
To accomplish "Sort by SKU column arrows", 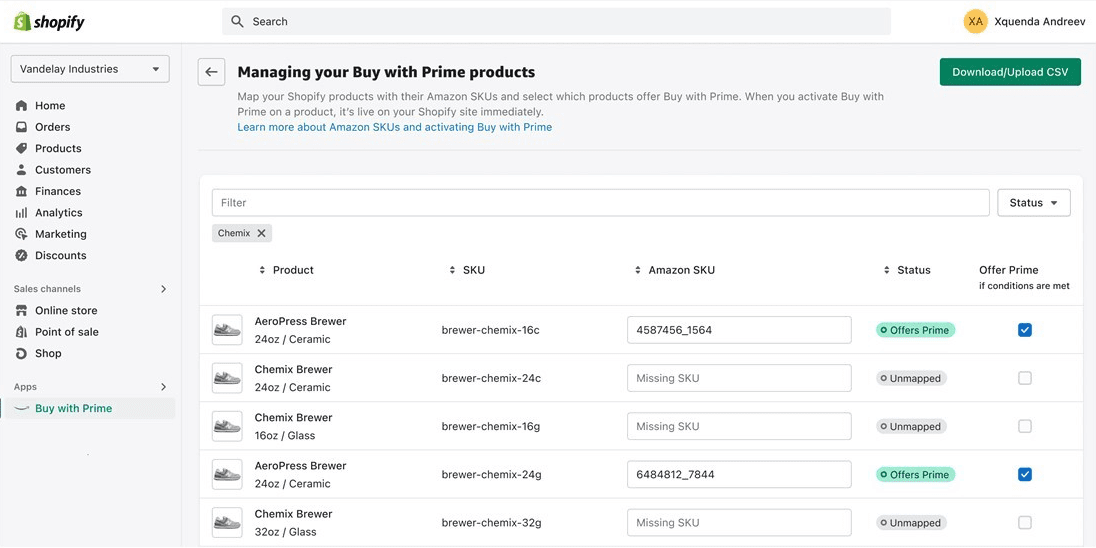I will pyautogui.click(x=452, y=270).
